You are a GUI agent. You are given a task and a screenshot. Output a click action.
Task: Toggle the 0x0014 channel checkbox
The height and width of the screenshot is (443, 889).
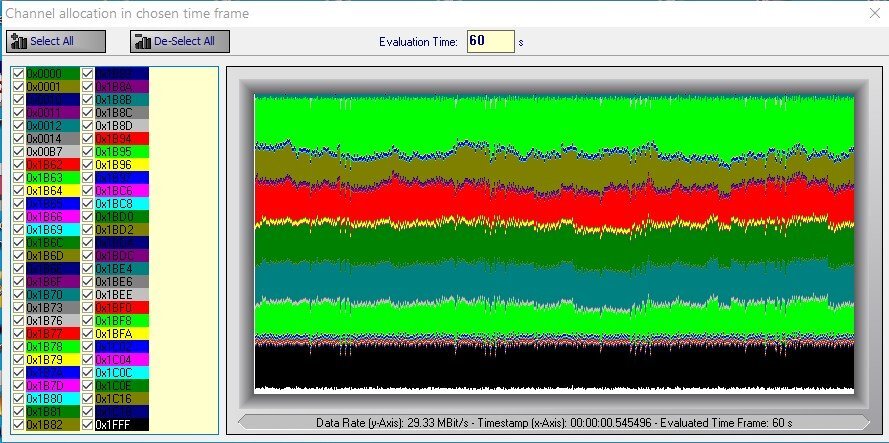(18, 139)
